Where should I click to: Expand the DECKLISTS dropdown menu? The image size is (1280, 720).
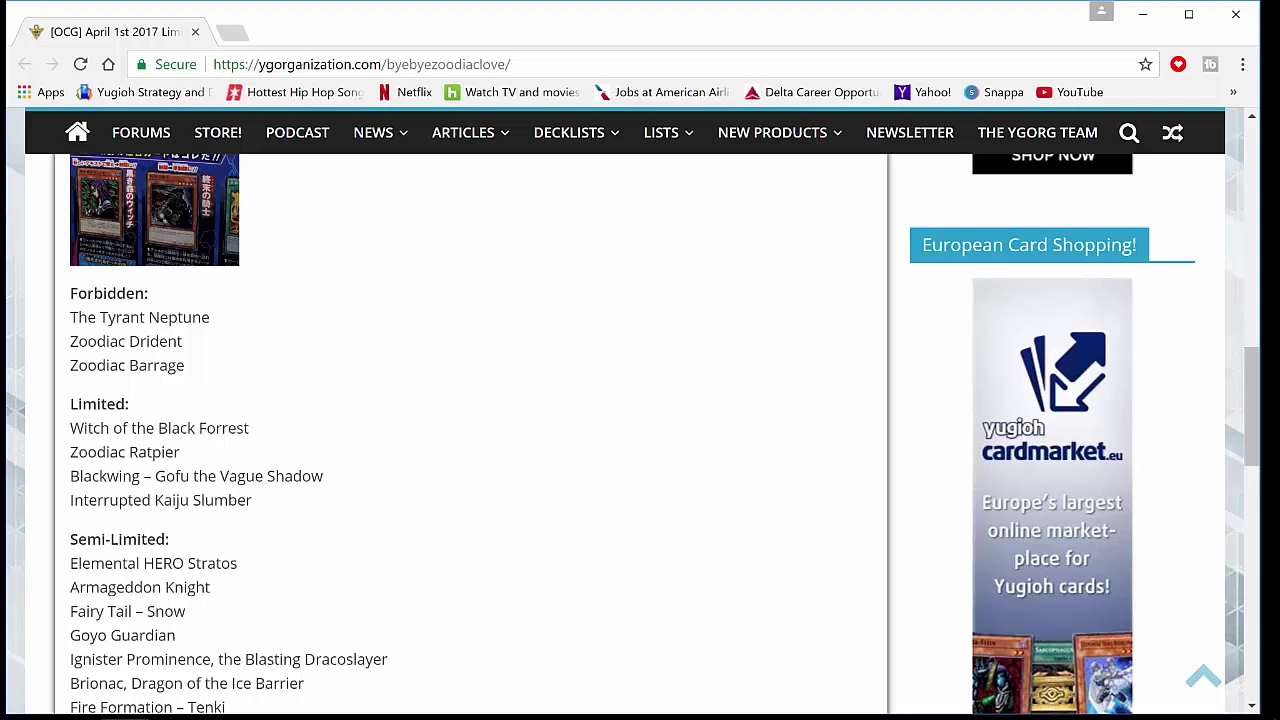576,132
